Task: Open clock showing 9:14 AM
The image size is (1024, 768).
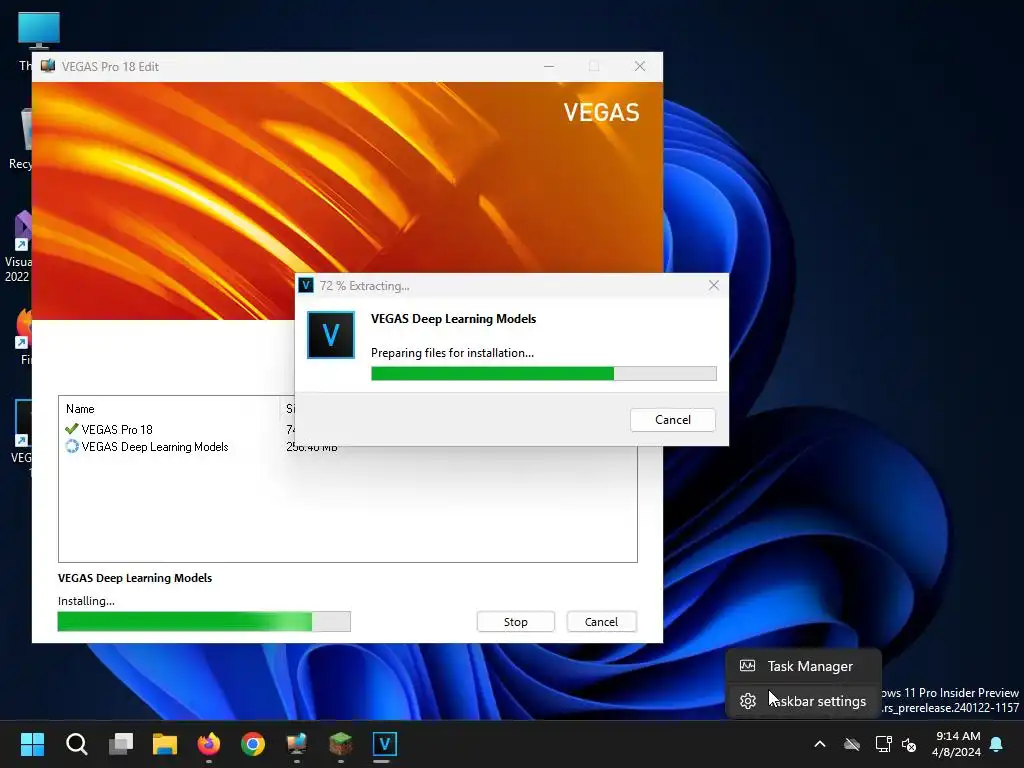Action: [957, 744]
